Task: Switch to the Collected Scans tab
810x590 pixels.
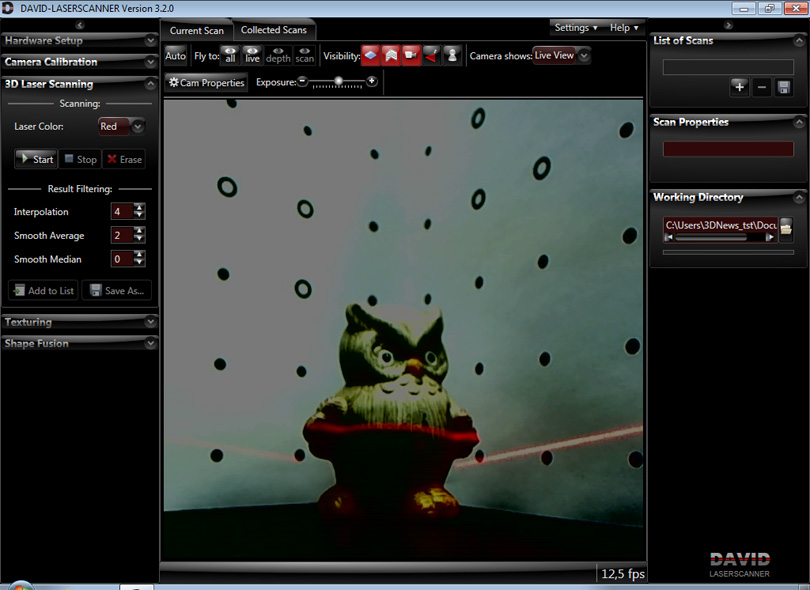Action: 274,30
